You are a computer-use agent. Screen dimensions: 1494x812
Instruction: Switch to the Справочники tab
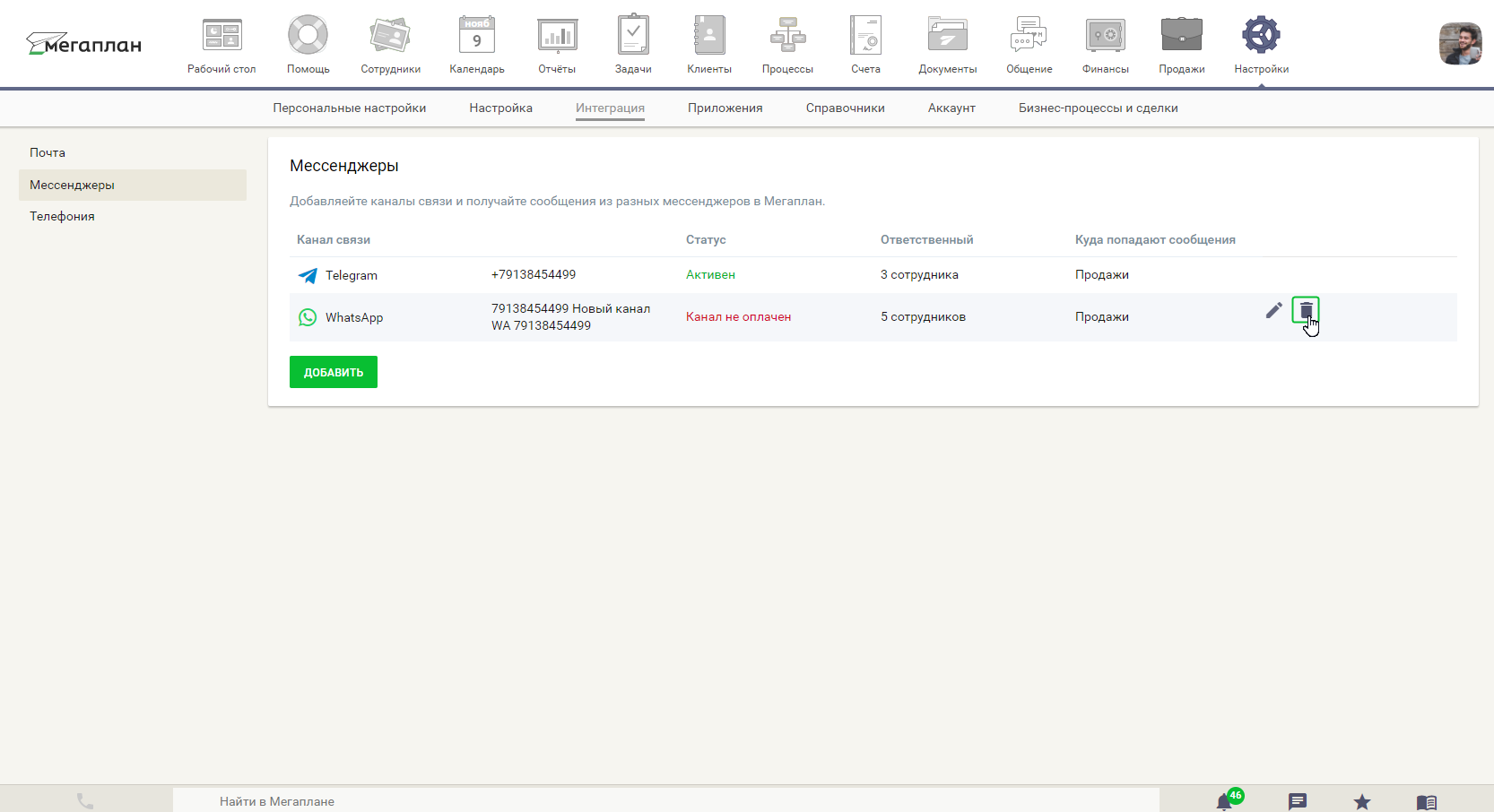pyautogui.click(x=845, y=108)
